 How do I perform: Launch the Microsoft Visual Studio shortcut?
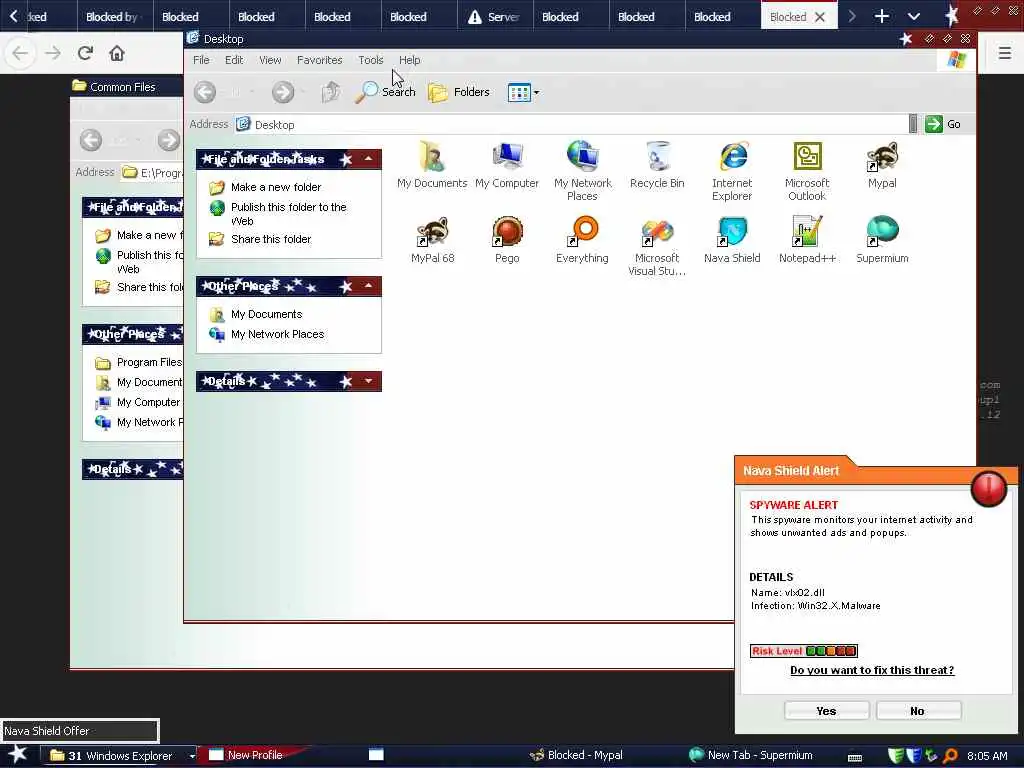click(657, 246)
